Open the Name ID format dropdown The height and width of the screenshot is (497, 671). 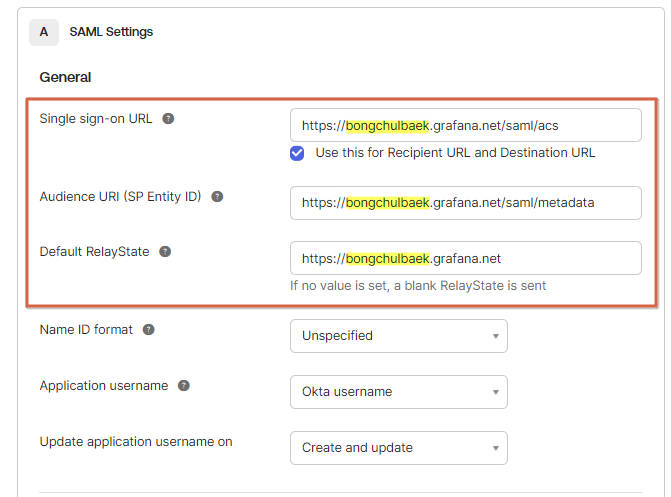pyautogui.click(x=398, y=336)
